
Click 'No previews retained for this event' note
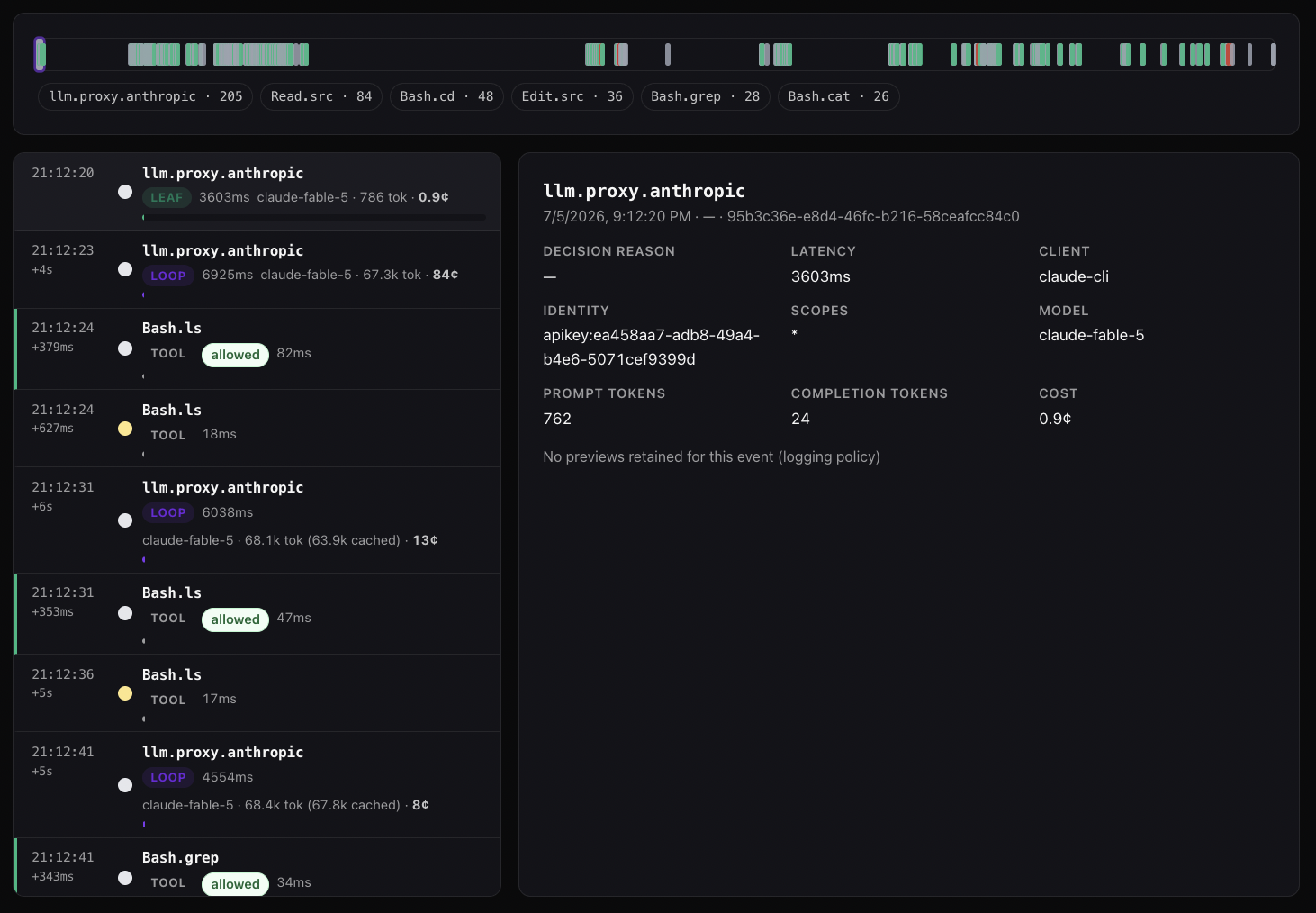(711, 457)
